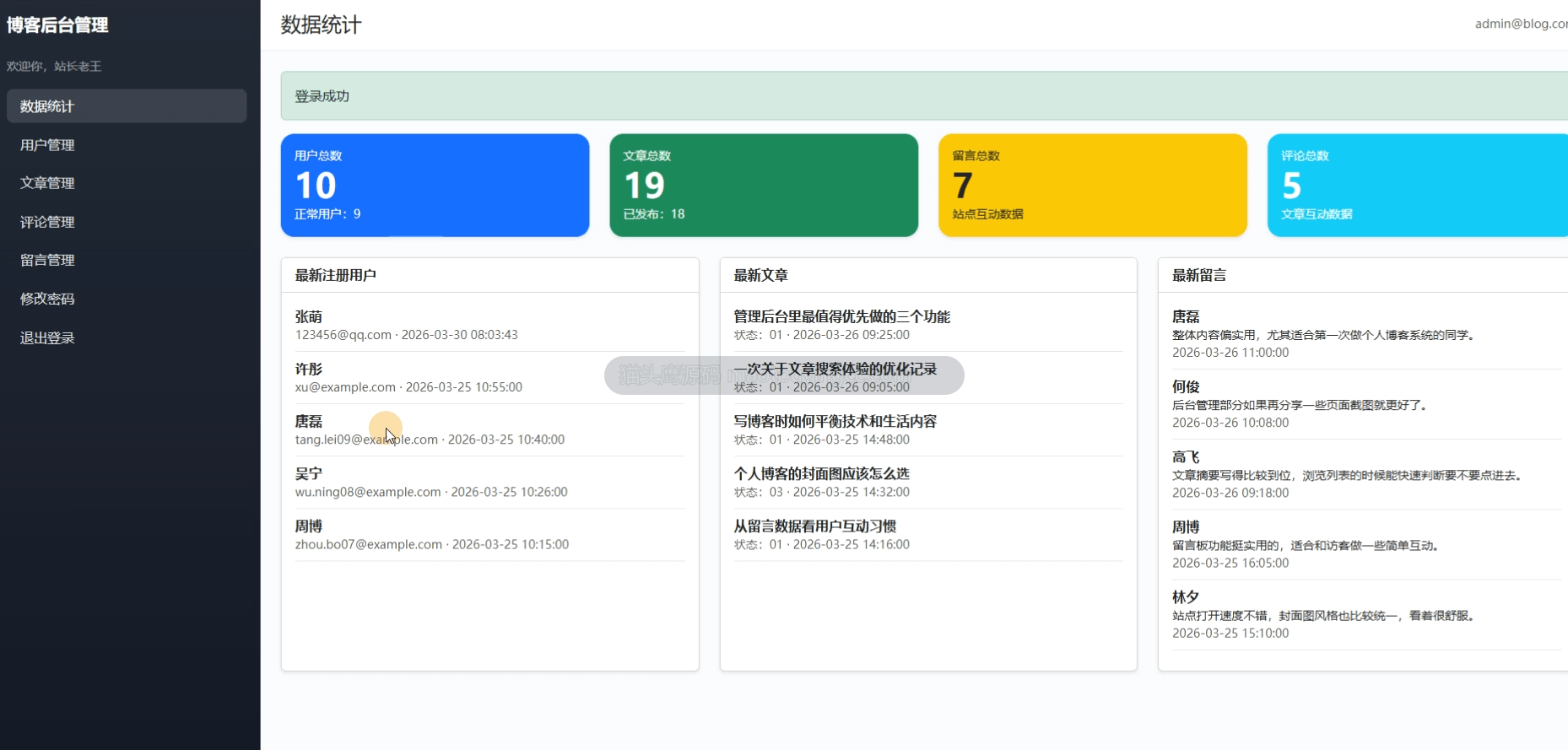Click user name 吴宁
Image resolution: width=1568 pixels, height=750 pixels.
click(309, 474)
